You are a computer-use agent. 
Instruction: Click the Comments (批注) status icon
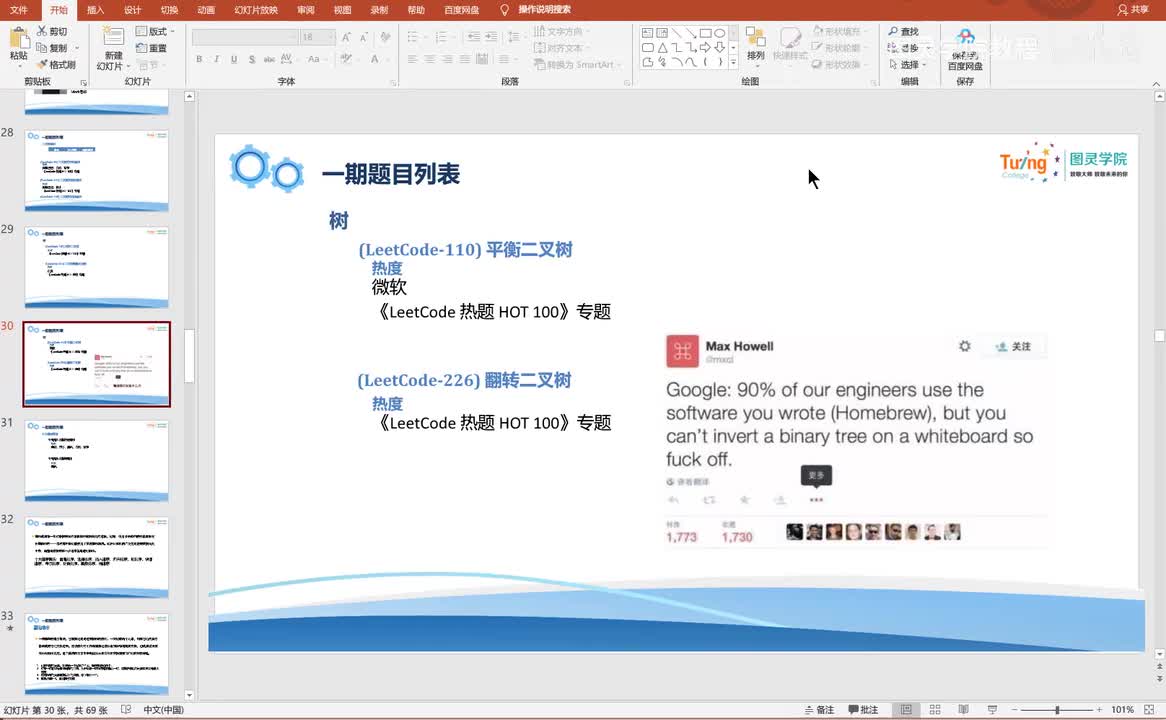(853, 710)
